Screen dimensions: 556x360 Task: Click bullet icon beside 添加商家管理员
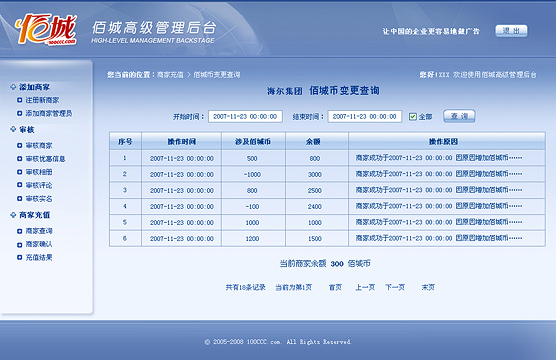(20, 113)
